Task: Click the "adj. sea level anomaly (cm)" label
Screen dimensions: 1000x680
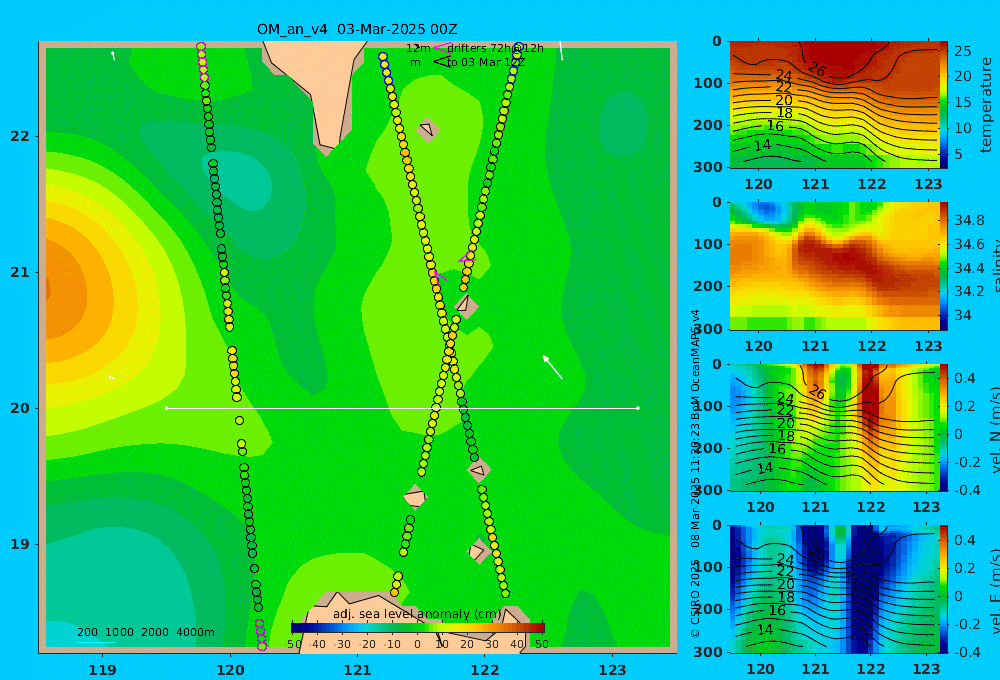Action: (417, 614)
